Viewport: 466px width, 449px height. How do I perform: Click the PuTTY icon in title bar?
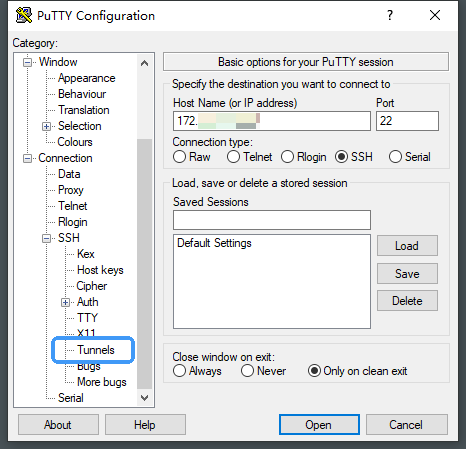24,15
